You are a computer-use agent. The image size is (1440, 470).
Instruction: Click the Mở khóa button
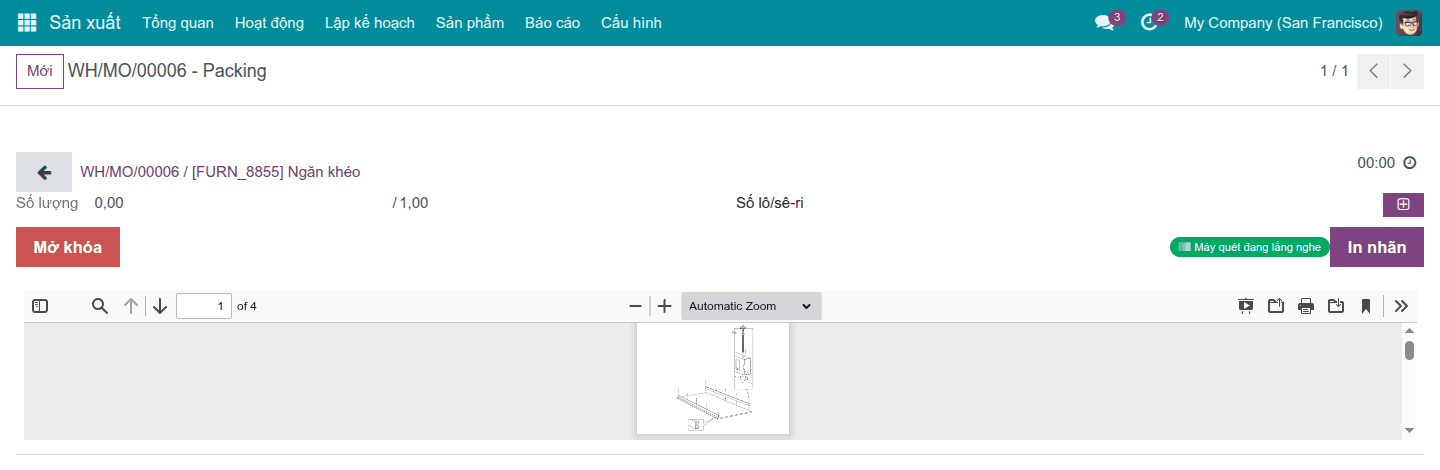click(x=68, y=247)
